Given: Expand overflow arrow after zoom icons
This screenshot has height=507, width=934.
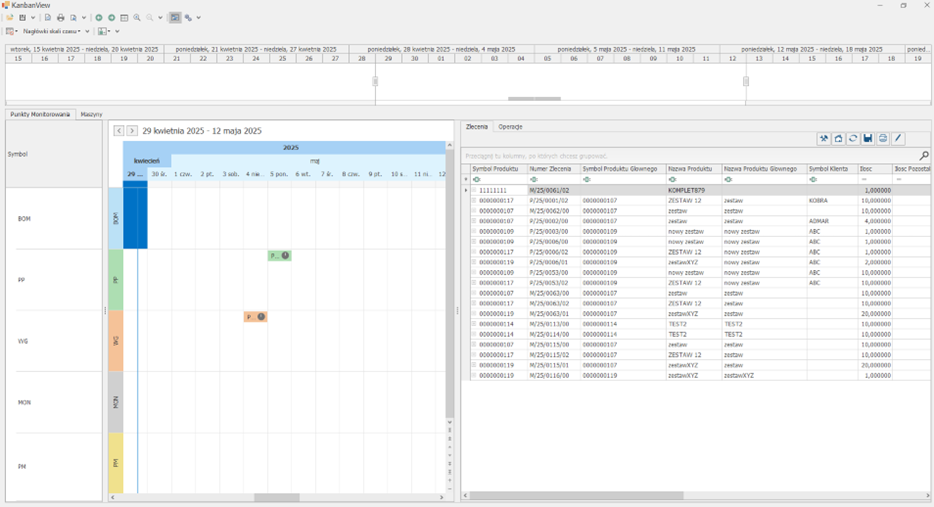Looking at the screenshot, I should [160, 18].
